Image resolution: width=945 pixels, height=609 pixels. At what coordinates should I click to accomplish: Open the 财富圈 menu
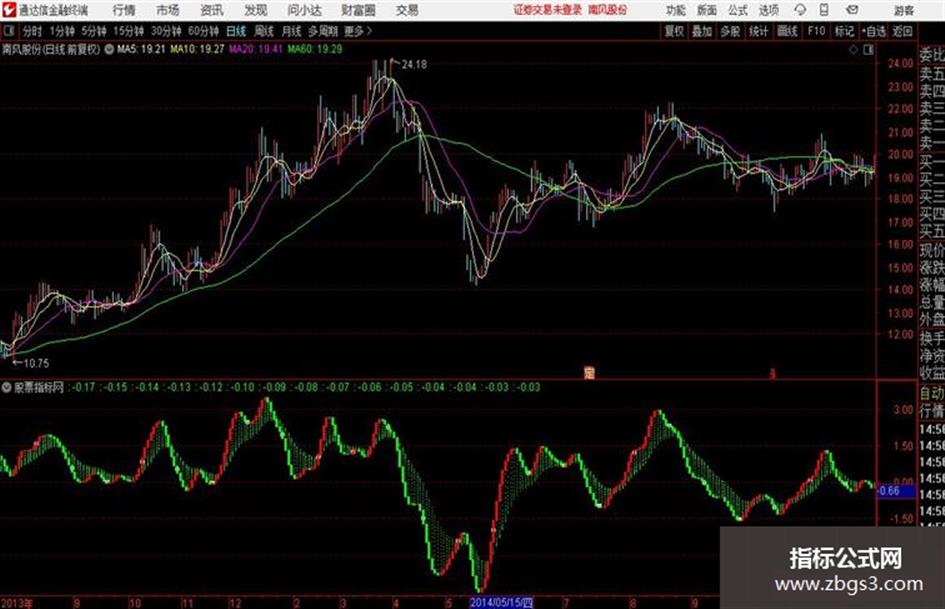click(x=358, y=10)
